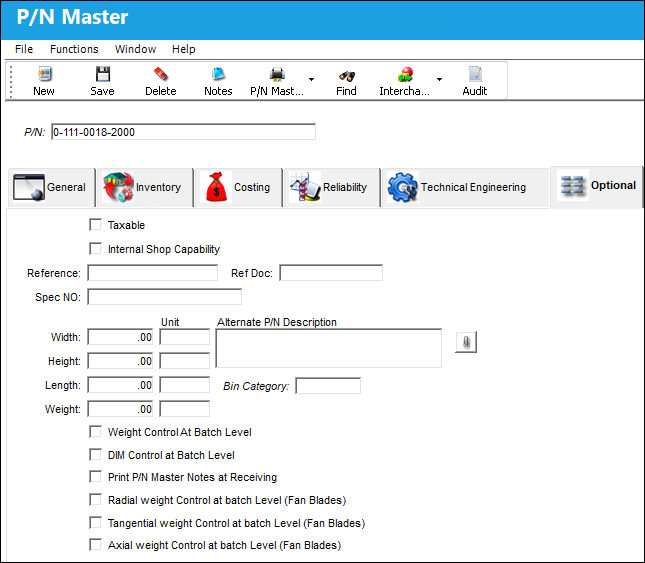The image size is (645, 563).
Task: Open the Help menu
Action: pos(183,49)
